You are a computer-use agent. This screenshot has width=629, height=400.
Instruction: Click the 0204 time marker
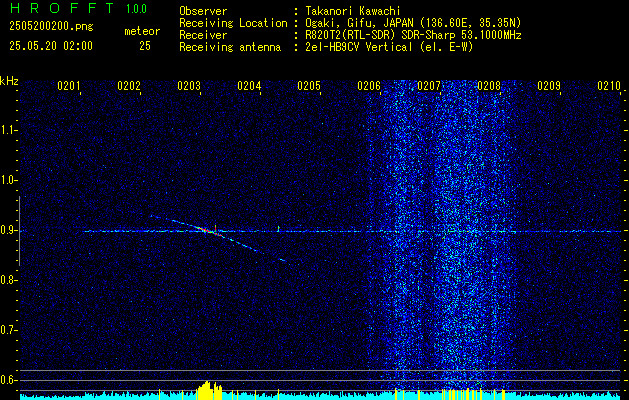249,86
